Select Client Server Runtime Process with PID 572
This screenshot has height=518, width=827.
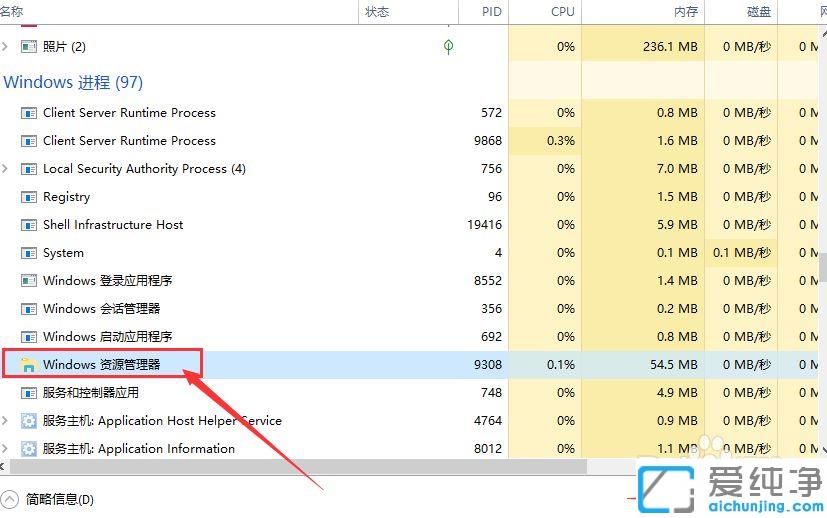coord(129,113)
